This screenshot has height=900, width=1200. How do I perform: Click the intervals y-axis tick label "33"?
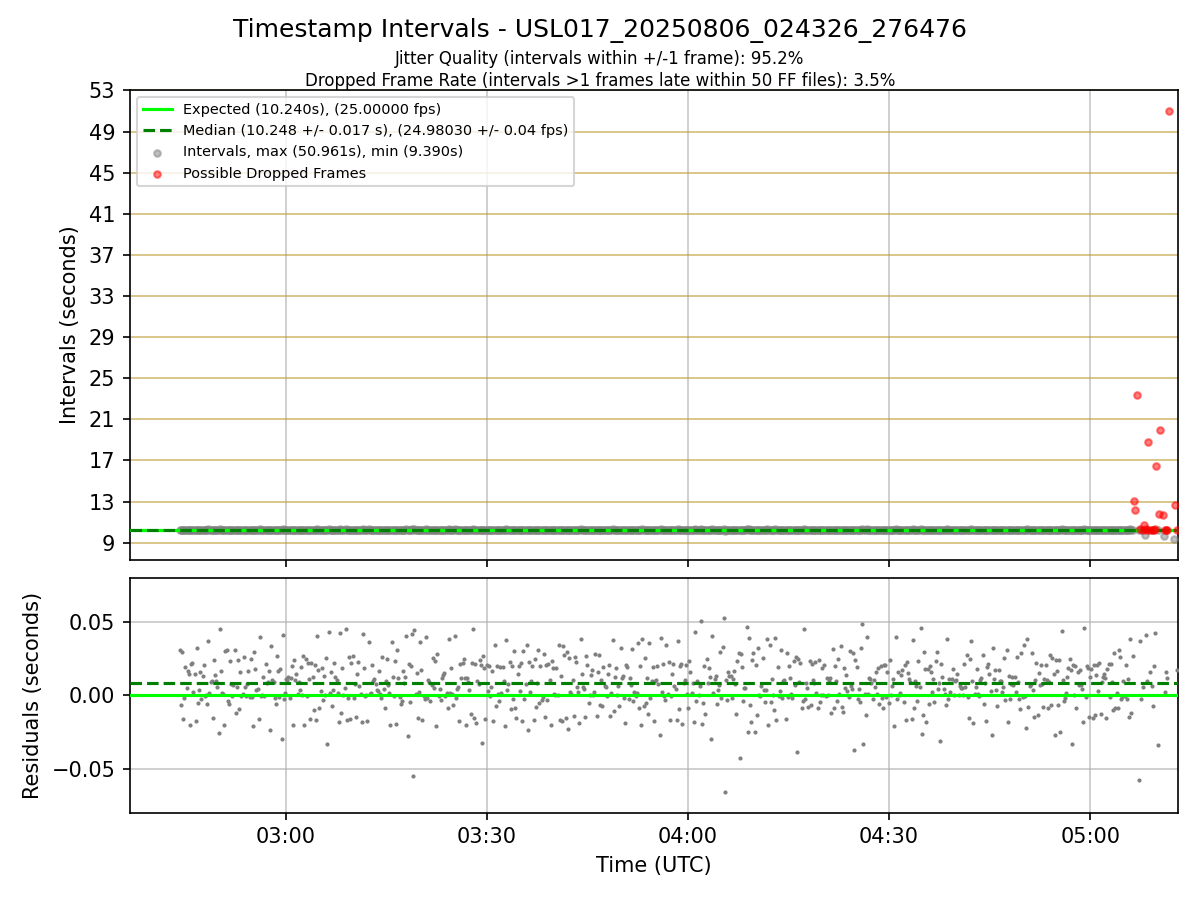(x=104, y=296)
